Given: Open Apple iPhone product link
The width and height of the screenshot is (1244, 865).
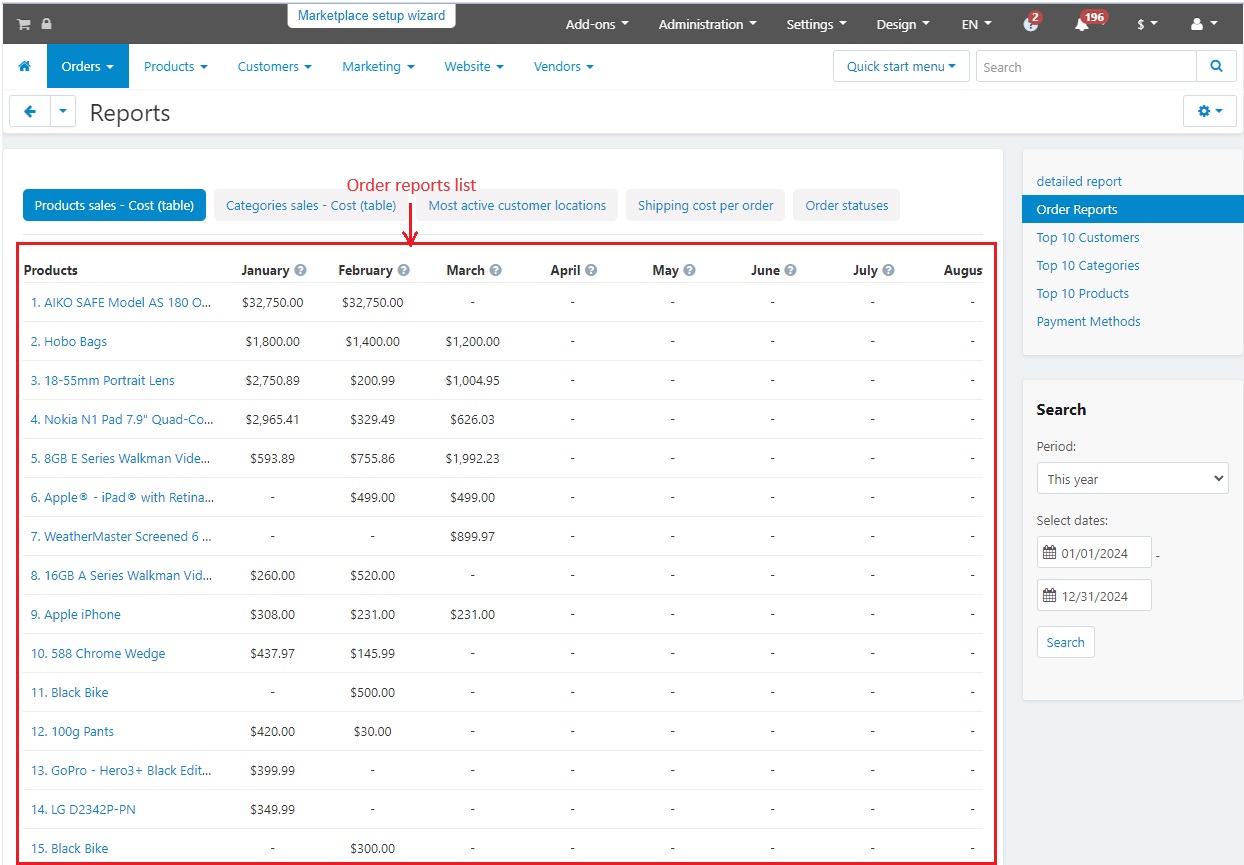Looking at the screenshot, I should click(75, 614).
